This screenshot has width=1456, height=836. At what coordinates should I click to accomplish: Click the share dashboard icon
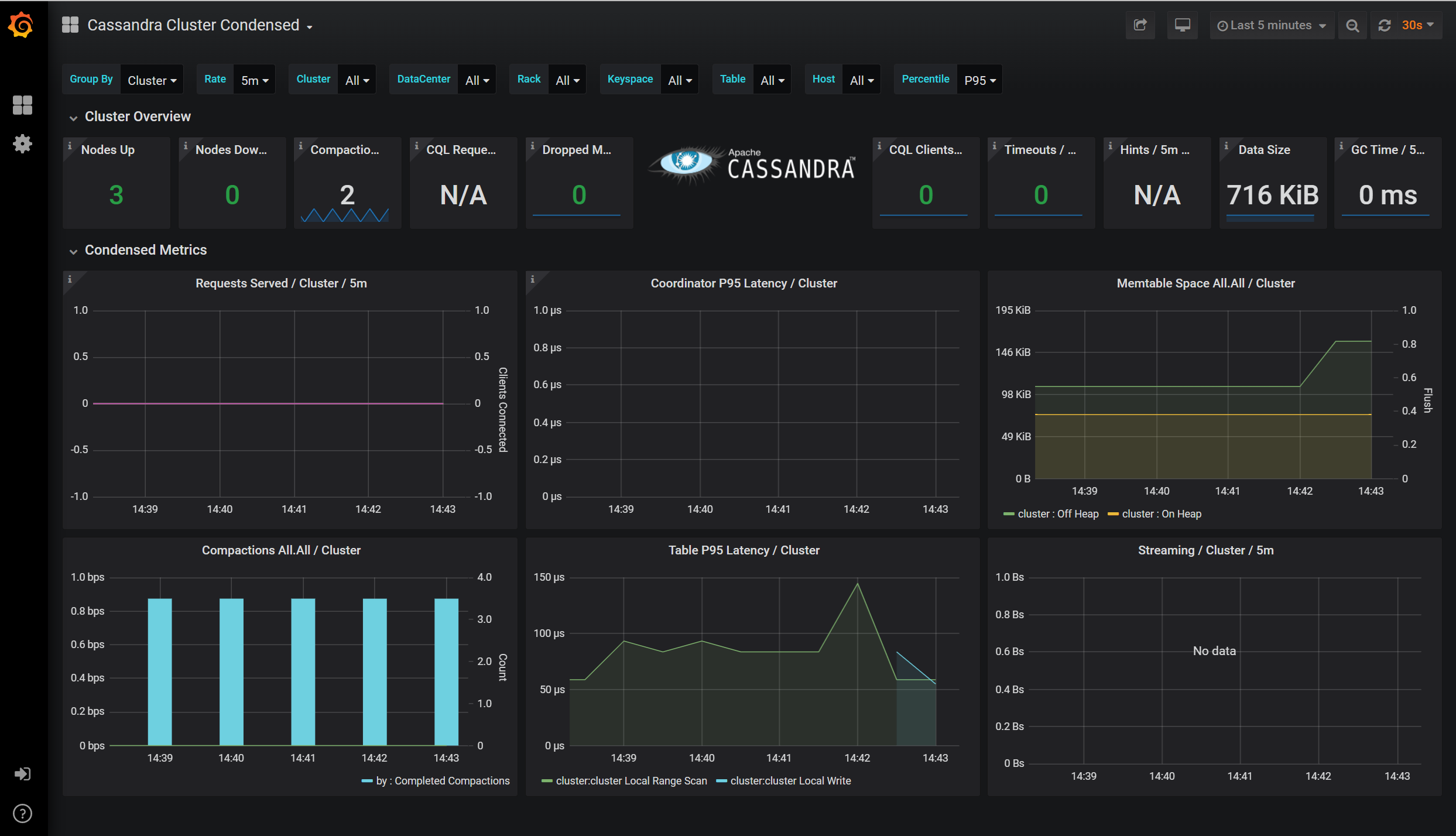click(1140, 25)
